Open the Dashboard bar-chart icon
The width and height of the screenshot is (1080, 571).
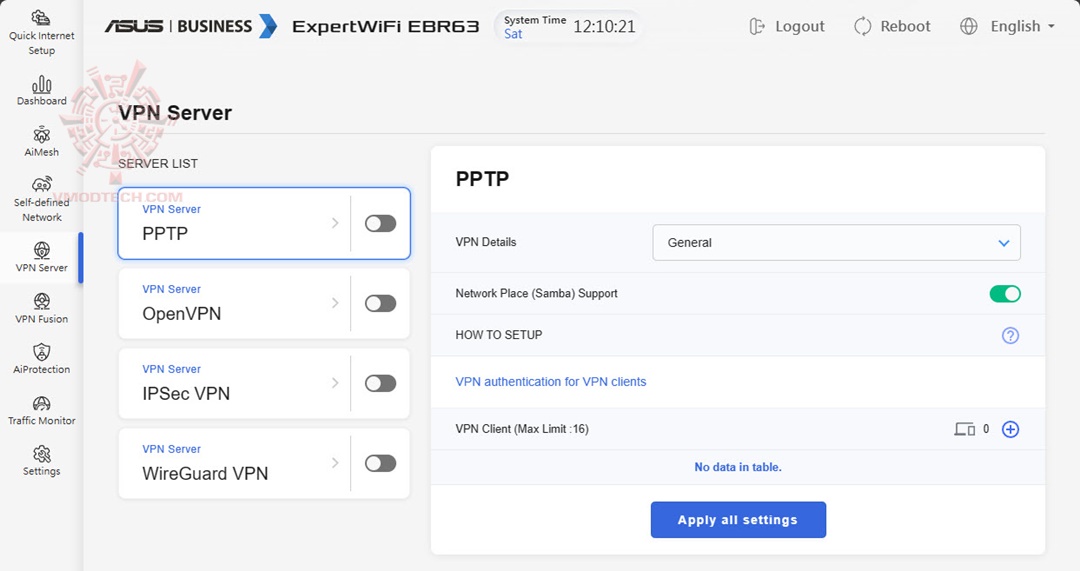click(41, 84)
